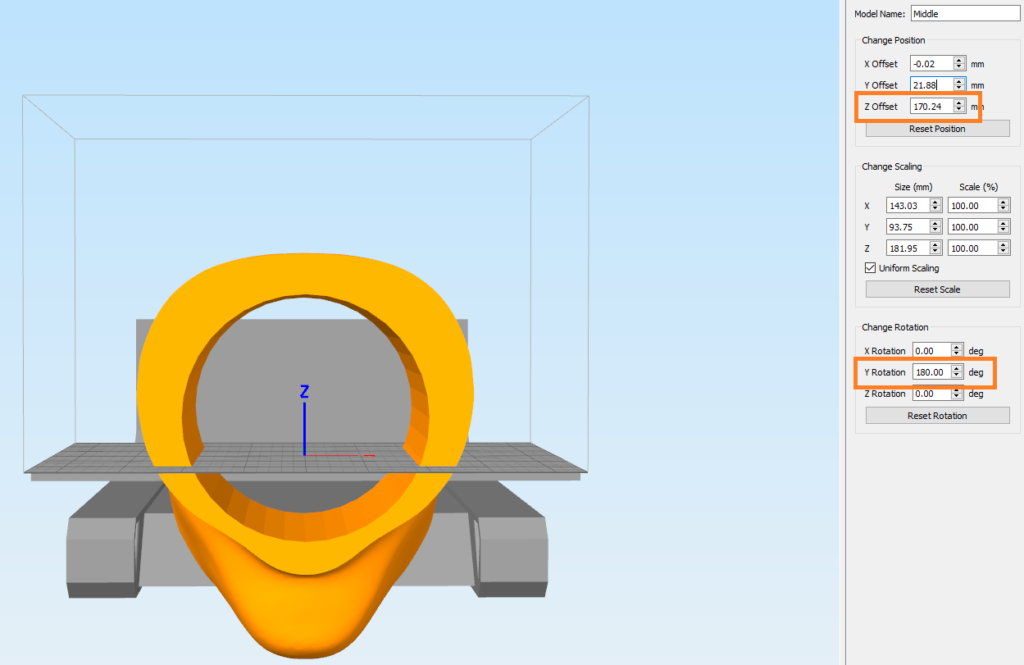The image size is (1024, 665).
Task: Click the X Rotation value field
Action: coord(931,351)
